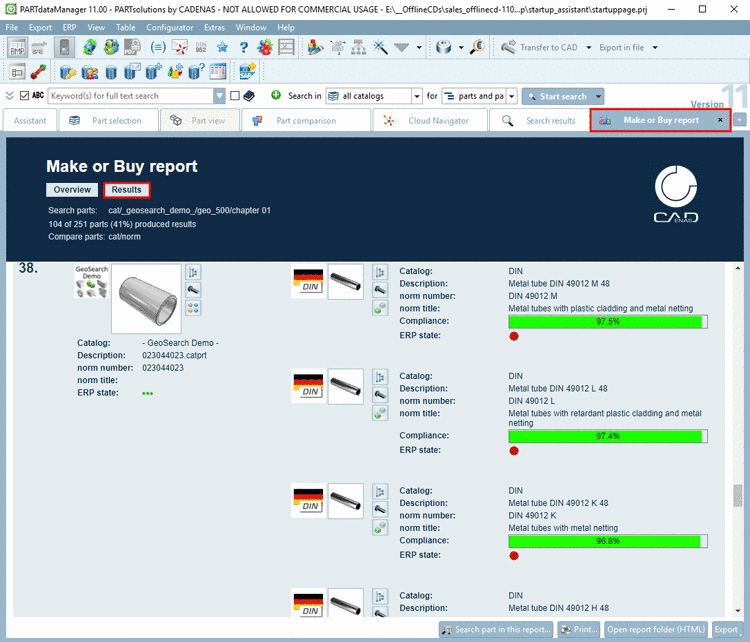This screenshot has width=750, height=642.
Task: Click the report vertical scrollbar thumb
Action: pos(738,495)
